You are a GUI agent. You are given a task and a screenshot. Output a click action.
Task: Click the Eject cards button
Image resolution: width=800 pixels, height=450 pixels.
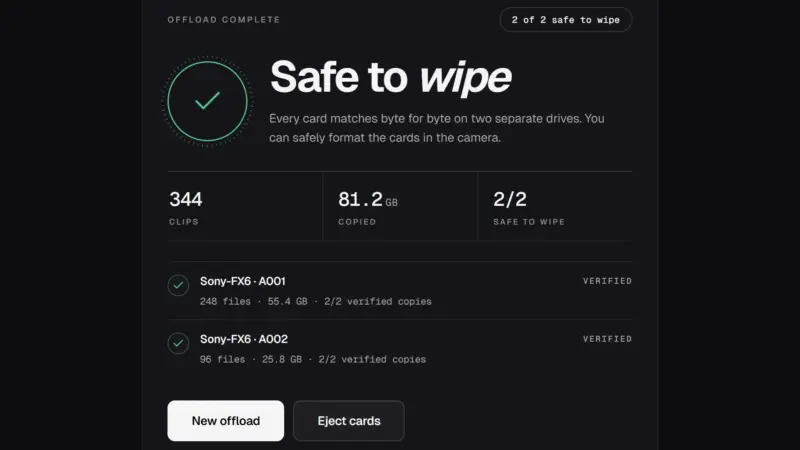click(x=349, y=421)
